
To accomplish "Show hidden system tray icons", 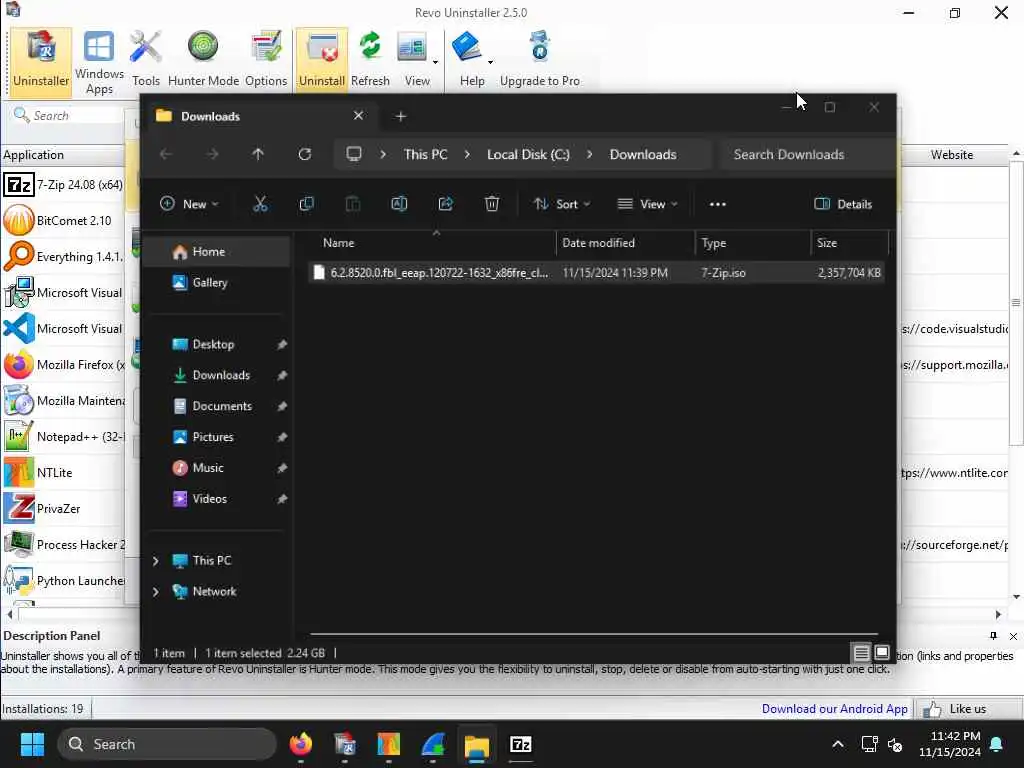I will (837, 744).
